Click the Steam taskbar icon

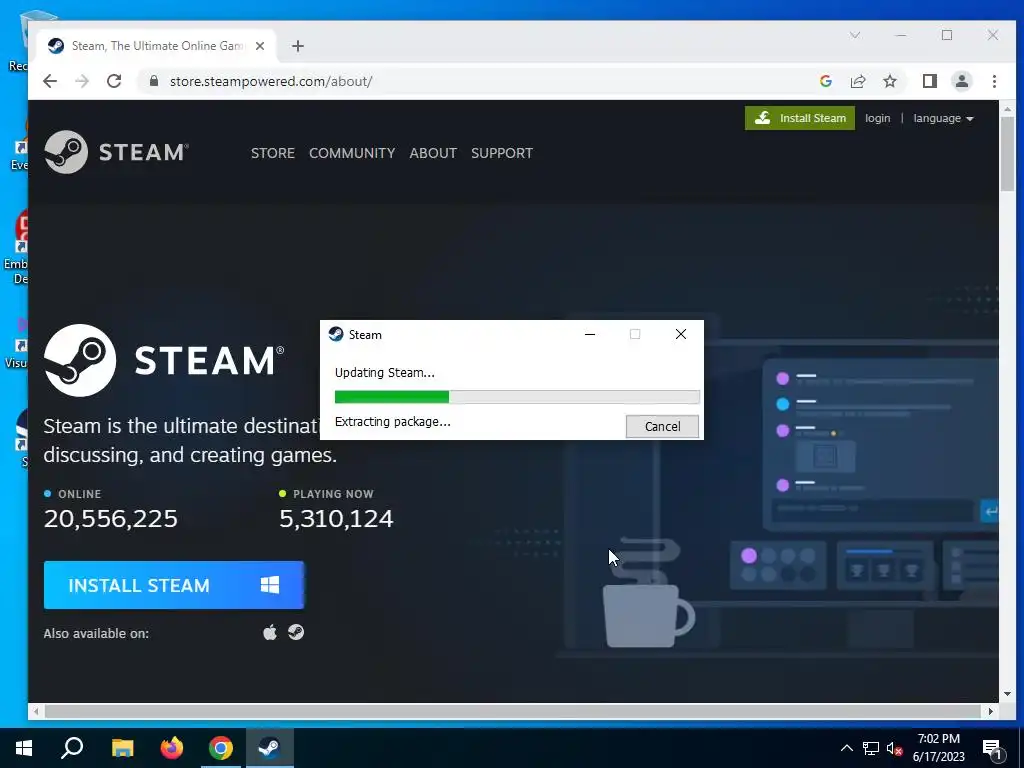[270, 748]
